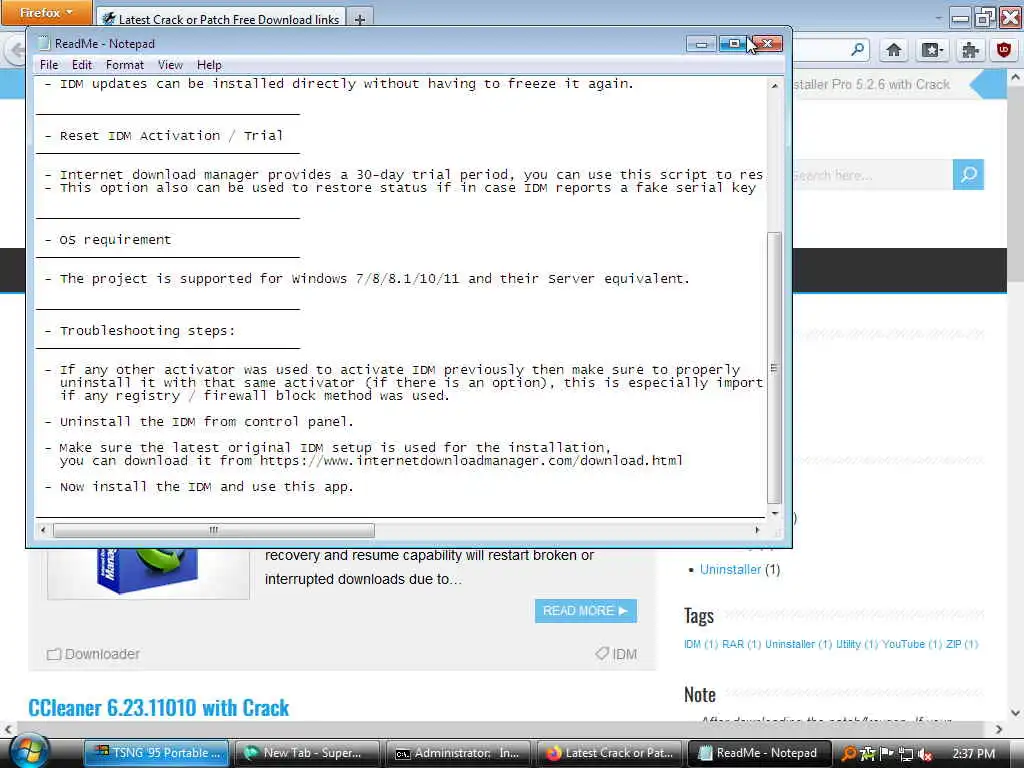This screenshot has width=1024, height=768.
Task: Click 'Troubleshooting steps:' heading text
Action: [x=147, y=331]
